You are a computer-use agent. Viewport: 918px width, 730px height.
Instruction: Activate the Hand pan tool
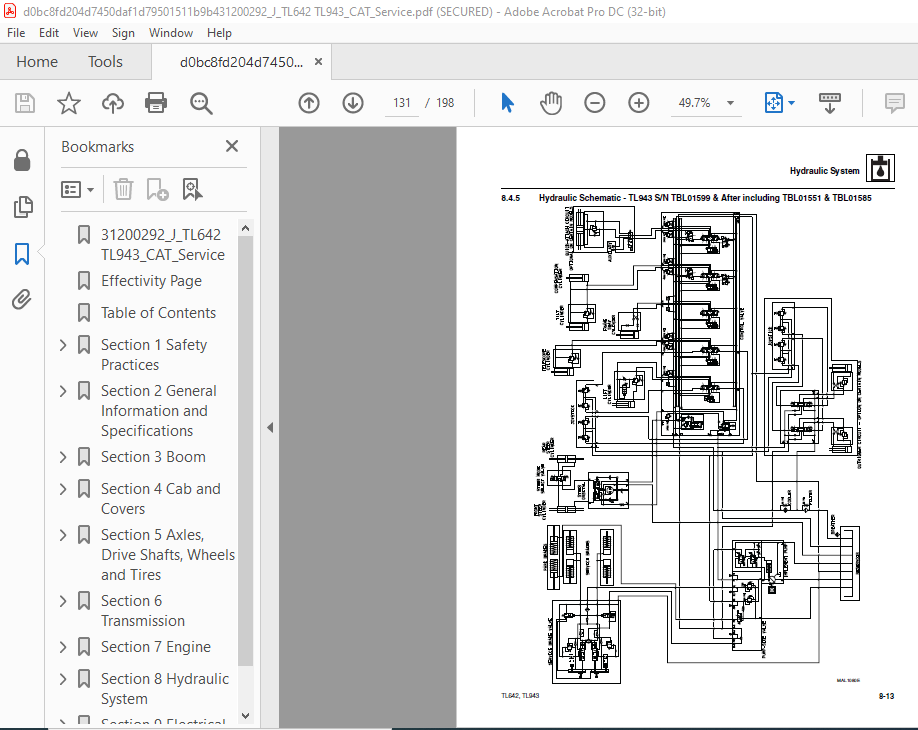(x=550, y=103)
